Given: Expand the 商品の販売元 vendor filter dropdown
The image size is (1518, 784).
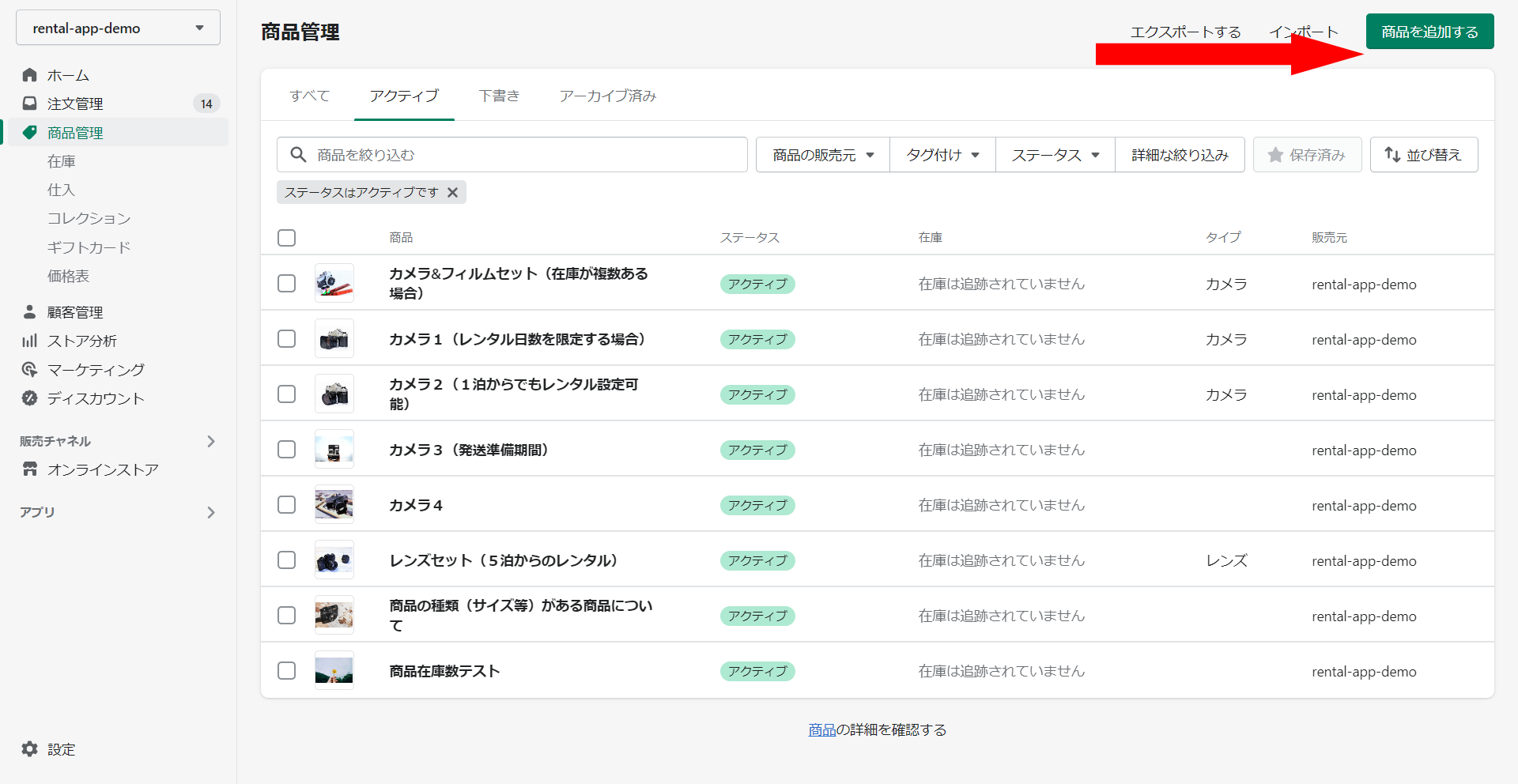Looking at the screenshot, I should pyautogui.click(x=822, y=155).
